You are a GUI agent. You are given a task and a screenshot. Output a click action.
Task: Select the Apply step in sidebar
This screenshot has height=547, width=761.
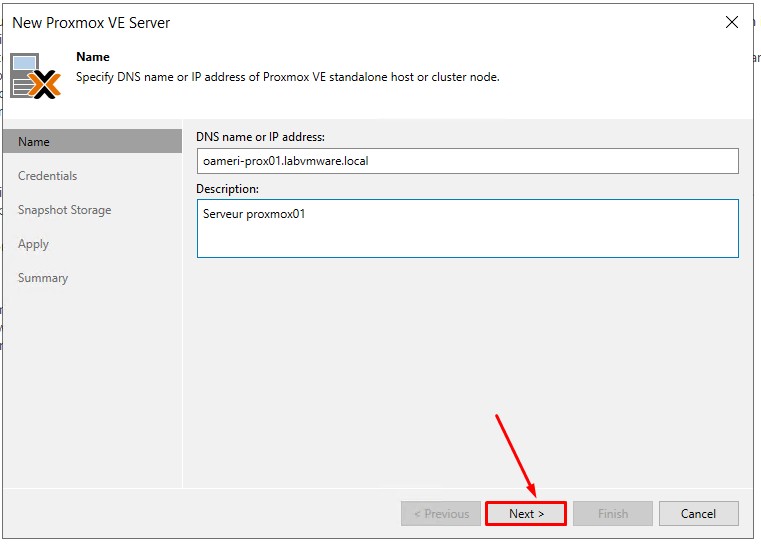coord(33,244)
